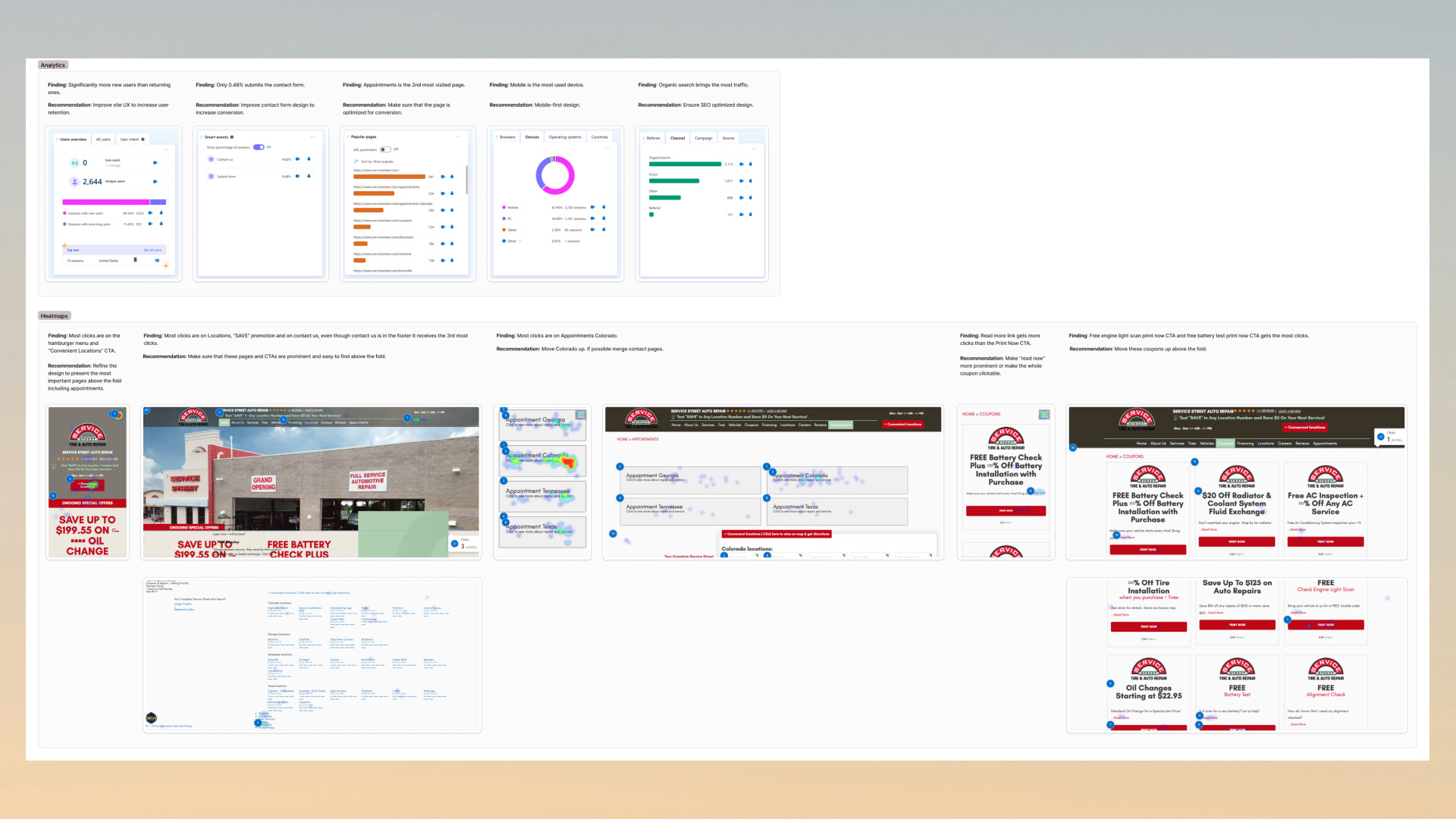Open the All users tab
The image size is (1456, 819).
pos(103,140)
